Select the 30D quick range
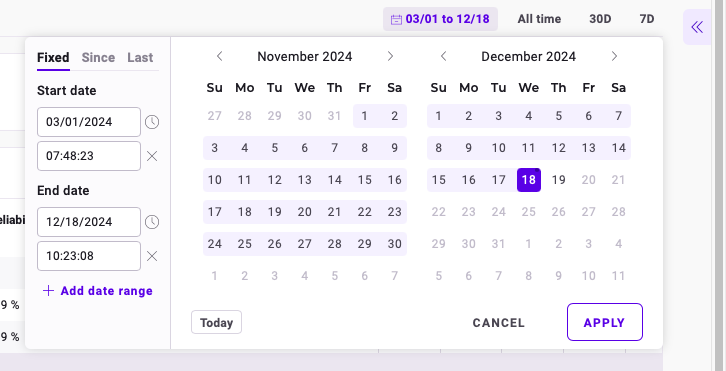 coord(600,19)
